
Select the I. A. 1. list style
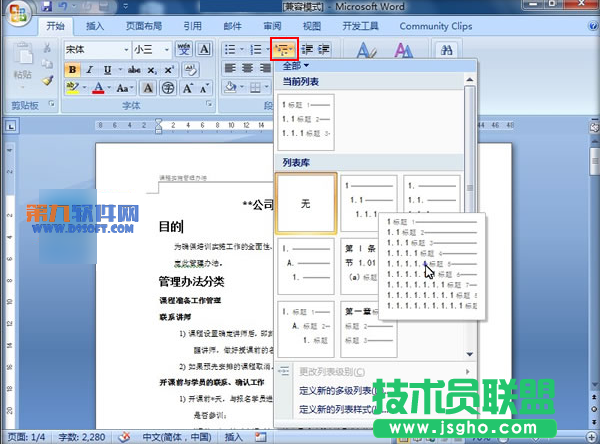[x=306, y=266]
